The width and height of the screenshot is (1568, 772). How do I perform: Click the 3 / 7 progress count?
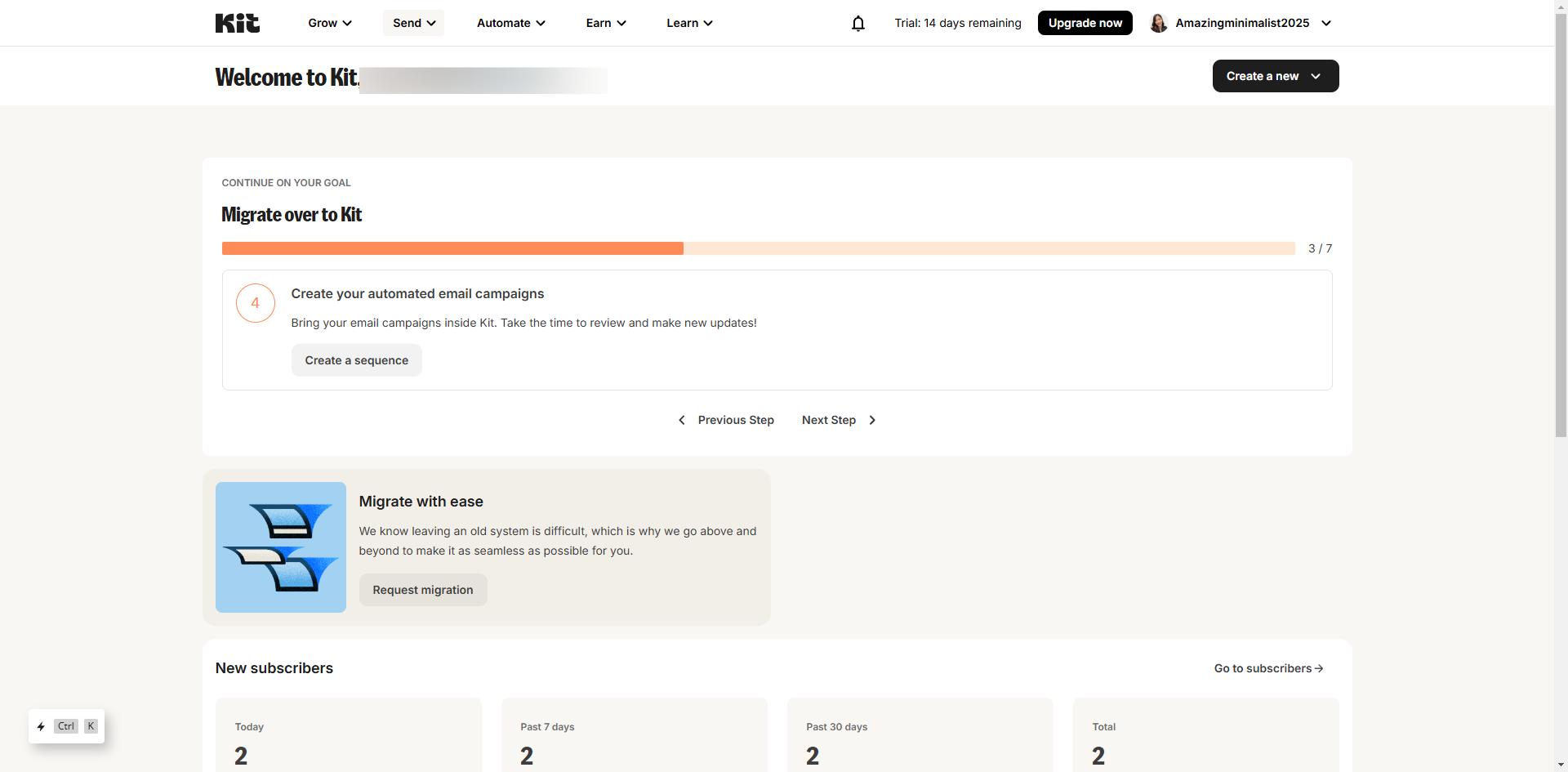point(1321,248)
